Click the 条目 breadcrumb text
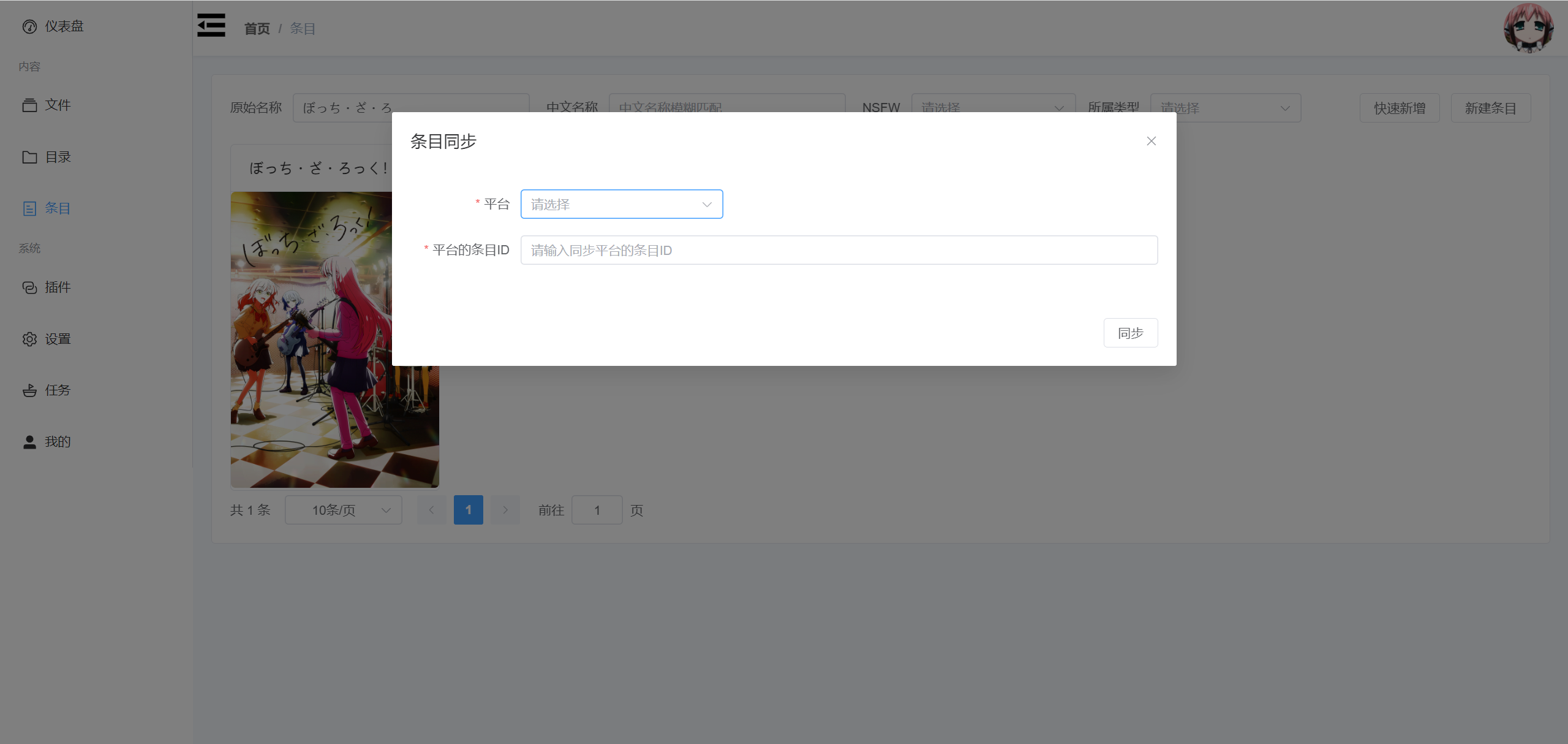The image size is (1568, 744). [303, 29]
